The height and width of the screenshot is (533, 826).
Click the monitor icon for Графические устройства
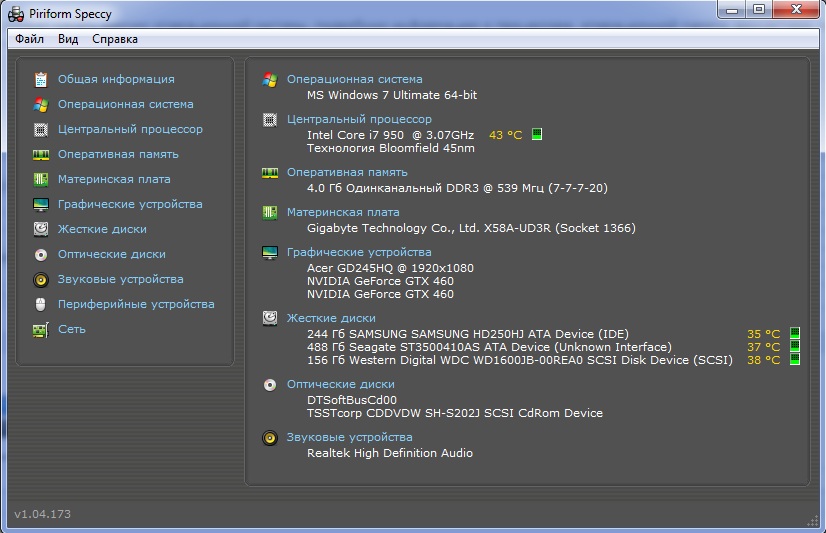coord(41,204)
